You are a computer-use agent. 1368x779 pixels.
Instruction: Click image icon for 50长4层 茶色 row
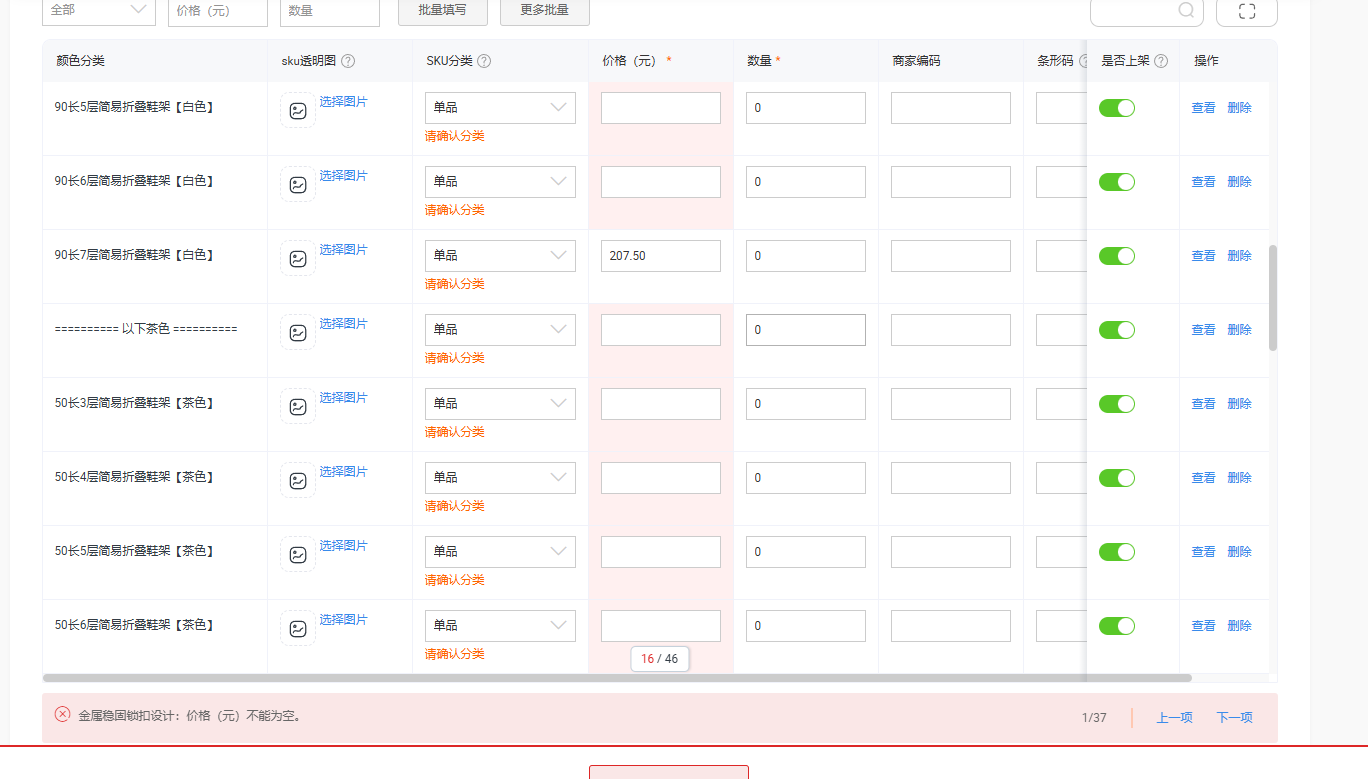(x=298, y=480)
